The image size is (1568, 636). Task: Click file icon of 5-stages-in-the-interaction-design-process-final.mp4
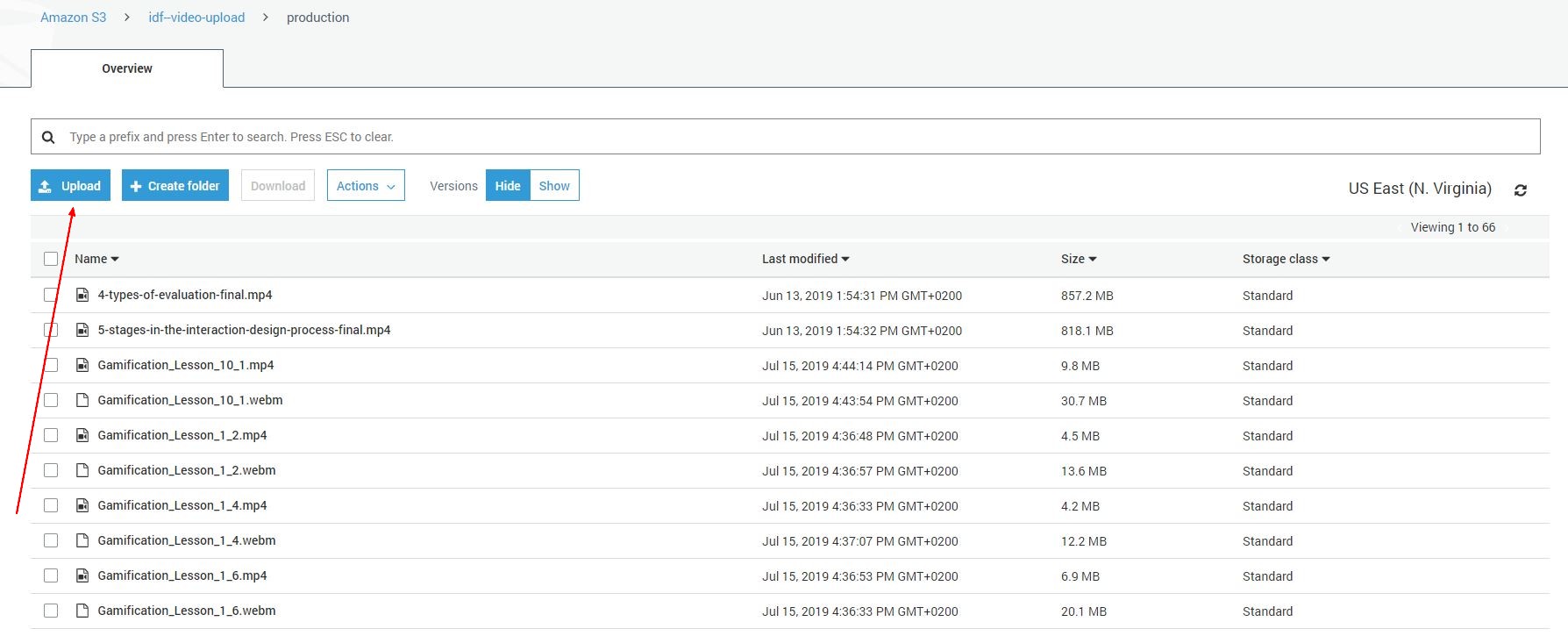point(82,330)
